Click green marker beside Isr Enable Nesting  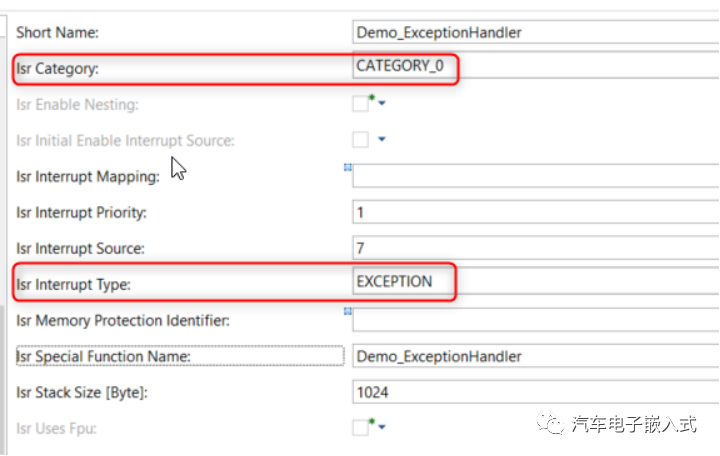372,97
